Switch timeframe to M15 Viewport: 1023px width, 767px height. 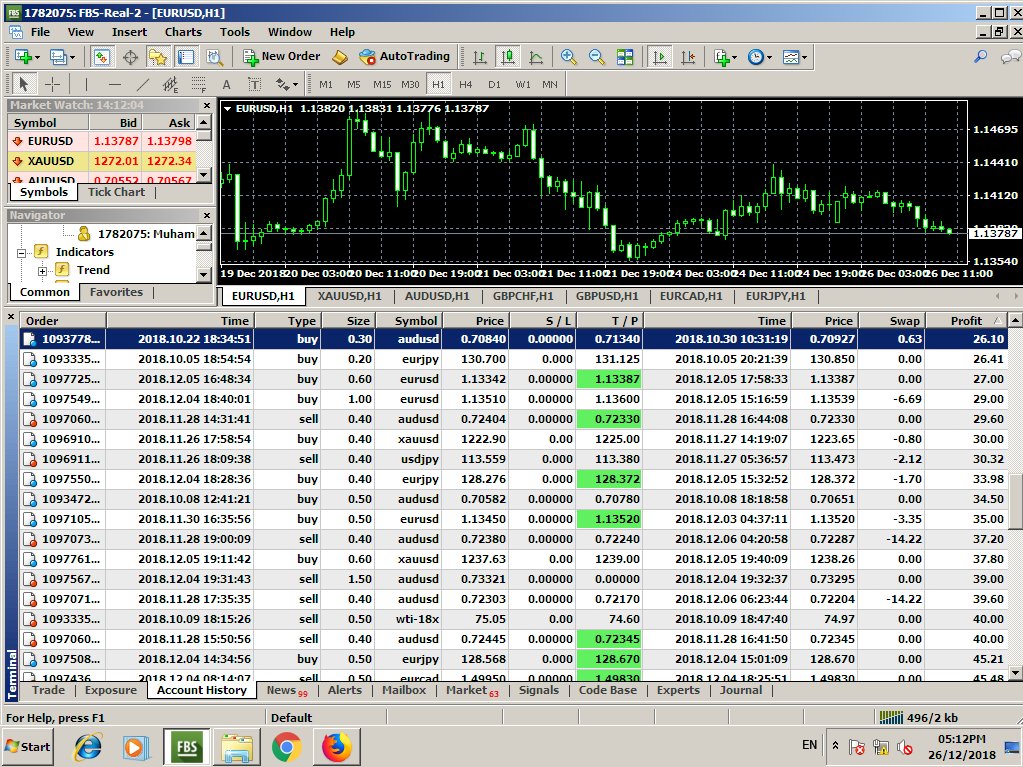coord(382,84)
